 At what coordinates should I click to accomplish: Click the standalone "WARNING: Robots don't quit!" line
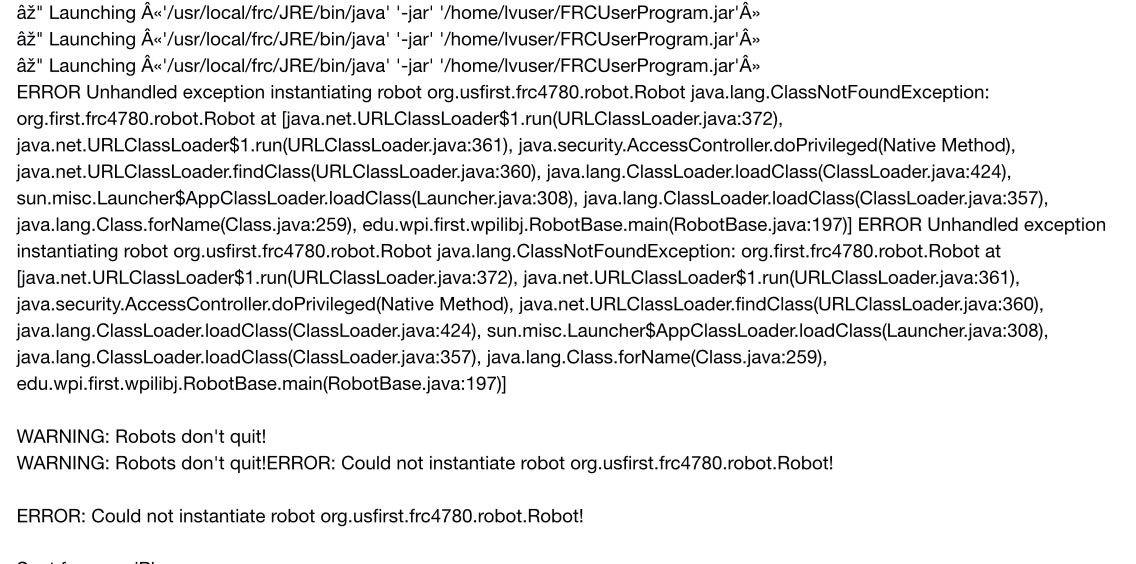(x=141, y=437)
